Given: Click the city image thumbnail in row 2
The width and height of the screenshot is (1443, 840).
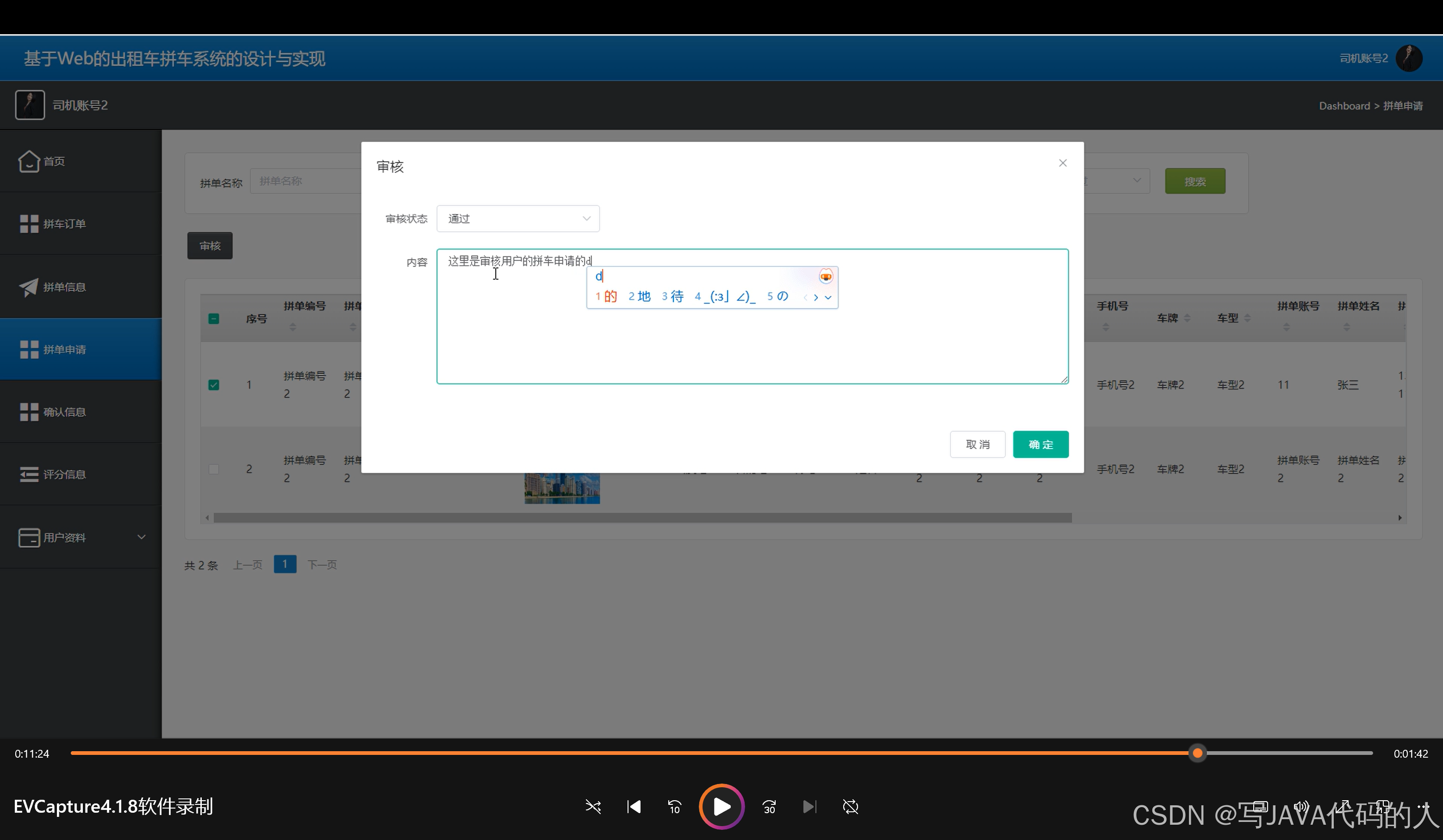Looking at the screenshot, I should tap(562, 488).
